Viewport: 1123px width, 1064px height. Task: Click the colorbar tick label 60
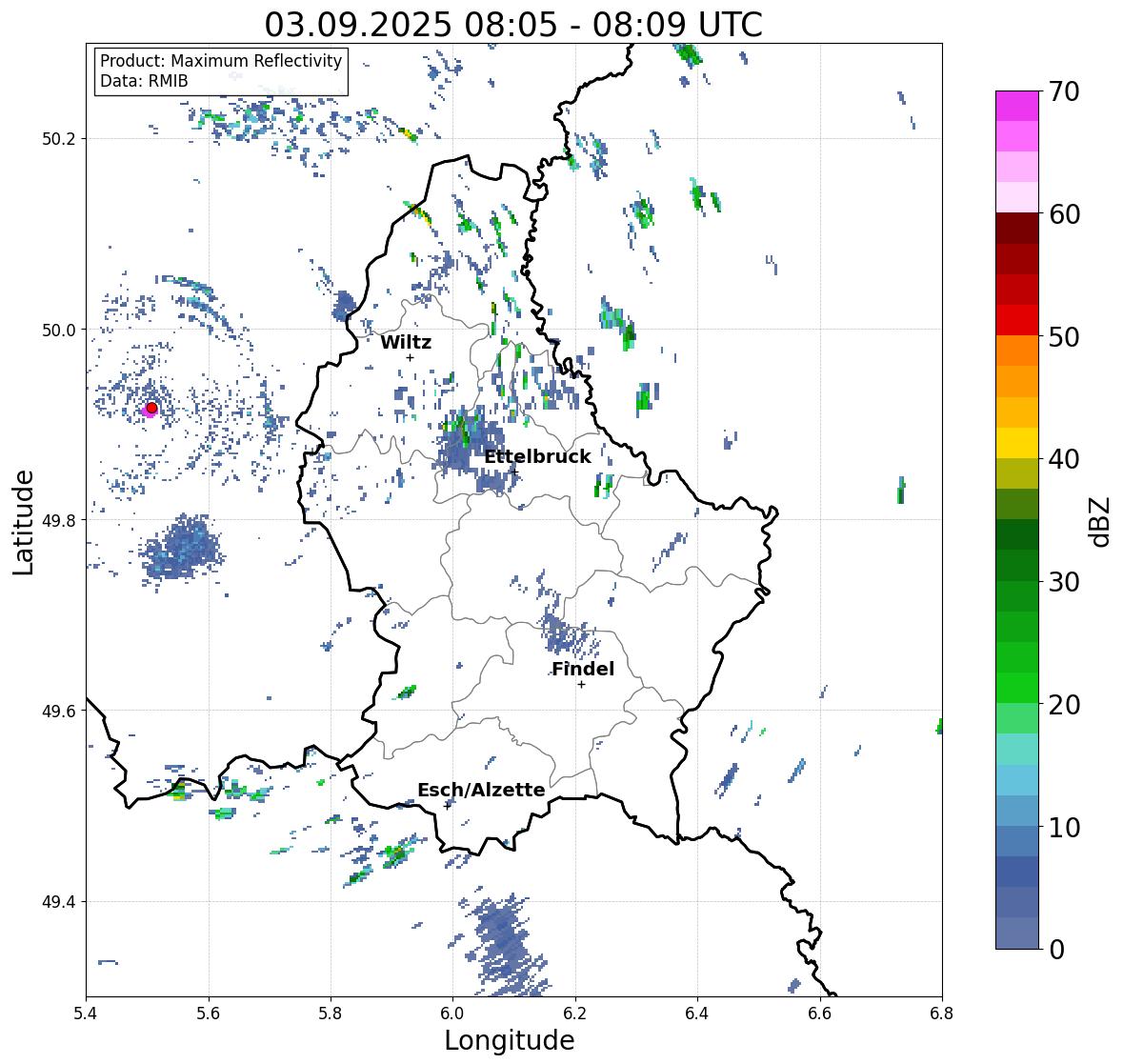tap(1064, 214)
